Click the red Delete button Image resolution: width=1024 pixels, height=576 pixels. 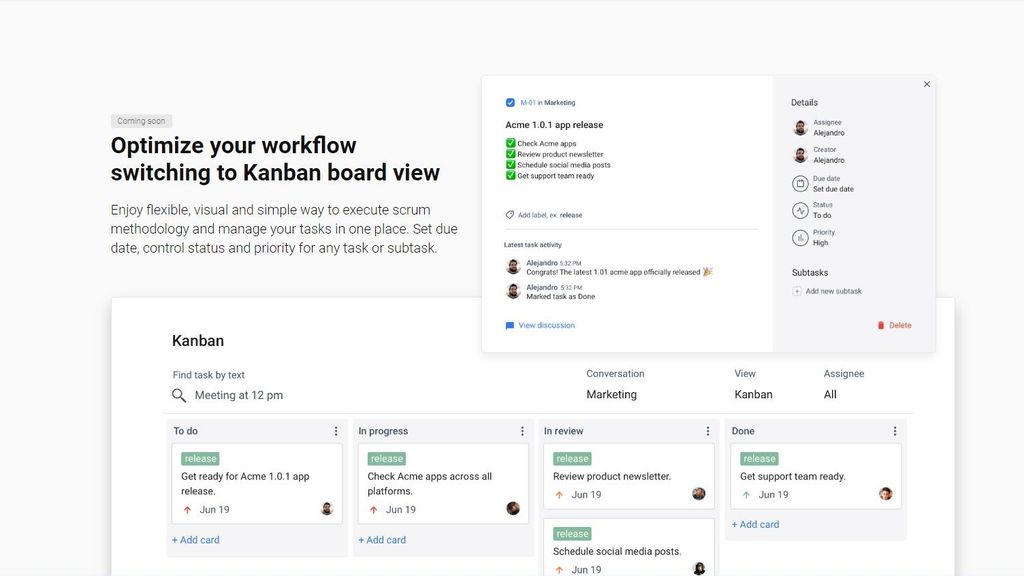894,325
